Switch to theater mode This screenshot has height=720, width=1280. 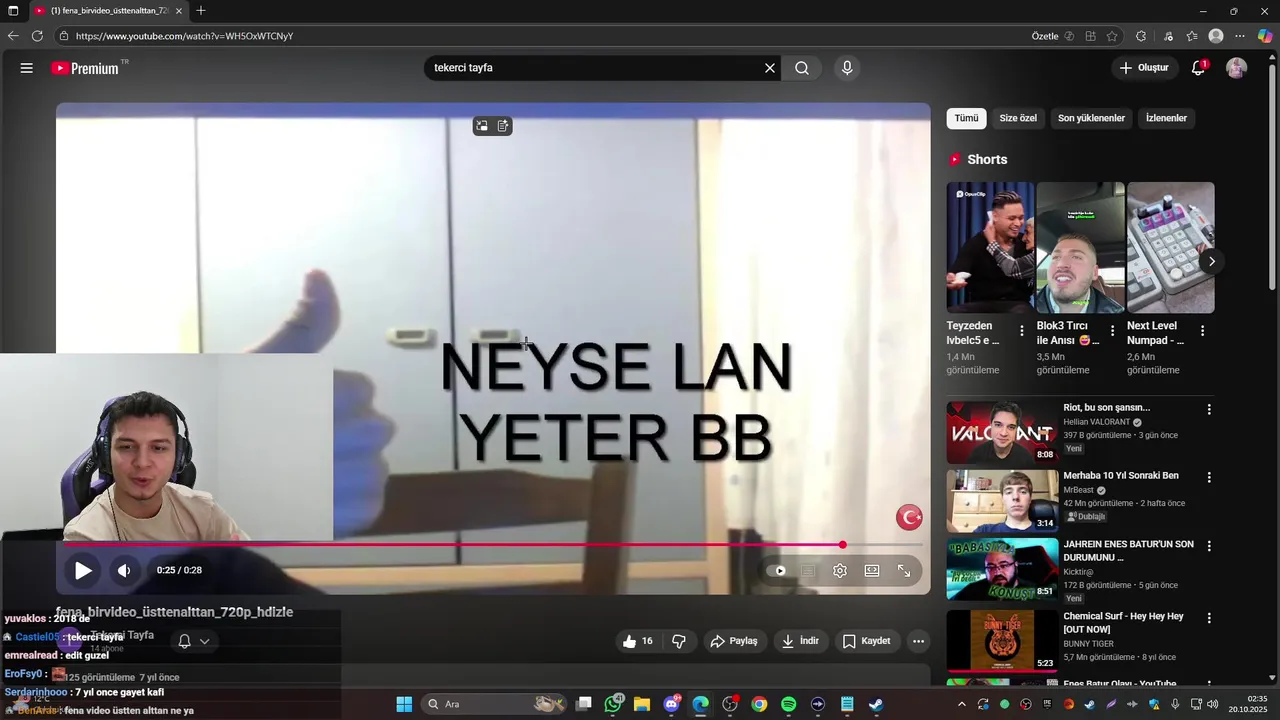click(x=872, y=570)
